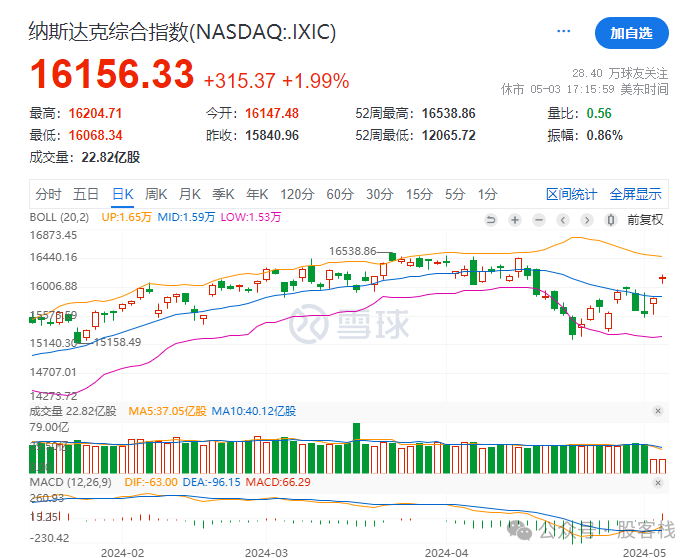Click the 量比 value 0.56
Viewport: 698px width, 558px height.
click(x=599, y=113)
